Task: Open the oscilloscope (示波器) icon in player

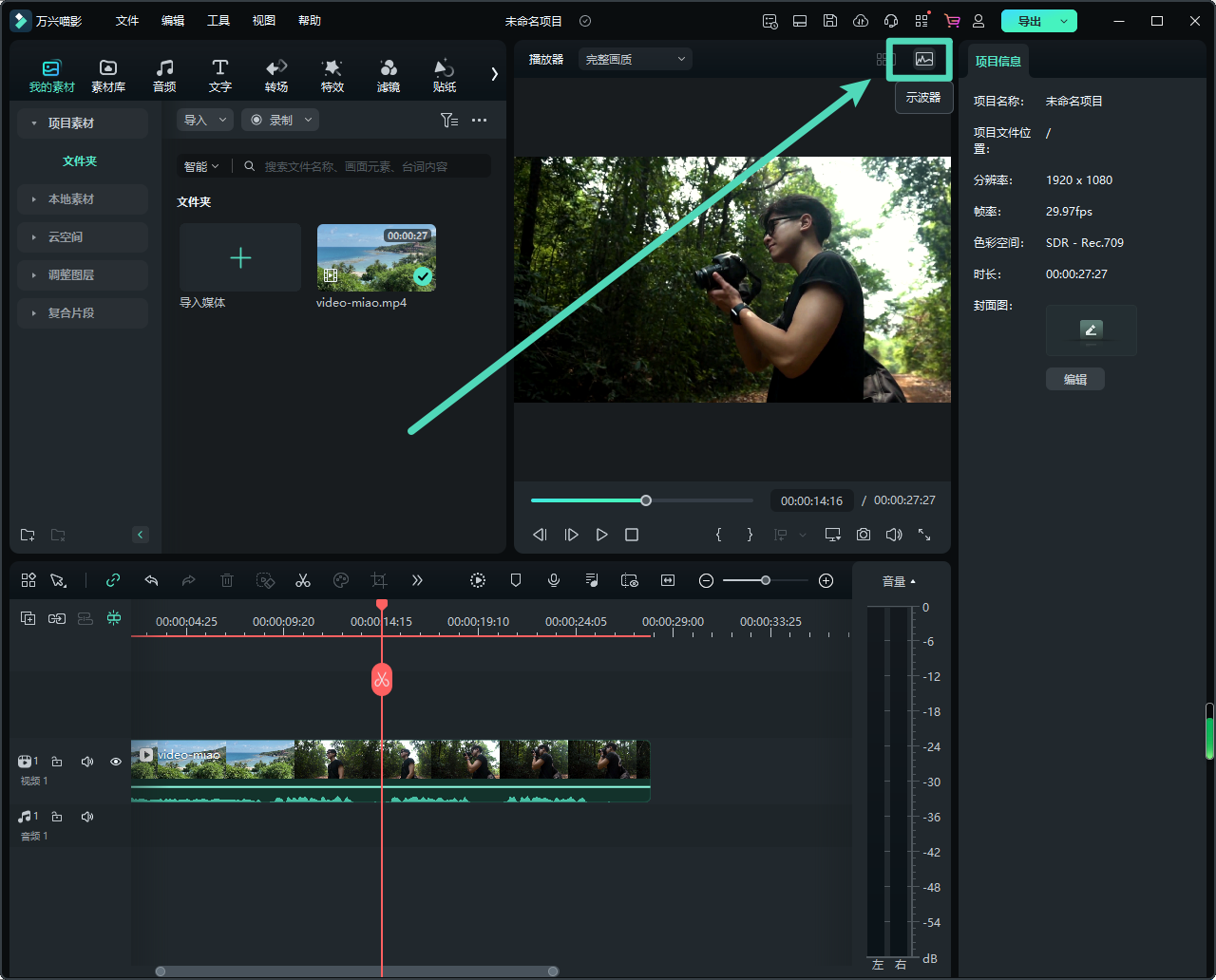Action: (x=923, y=60)
